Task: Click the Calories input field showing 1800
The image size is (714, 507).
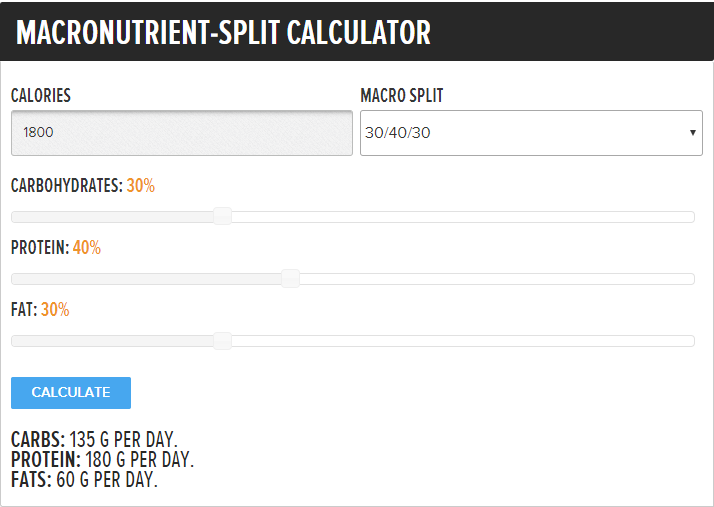Action: pyautogui.click(x=181, y=132)
